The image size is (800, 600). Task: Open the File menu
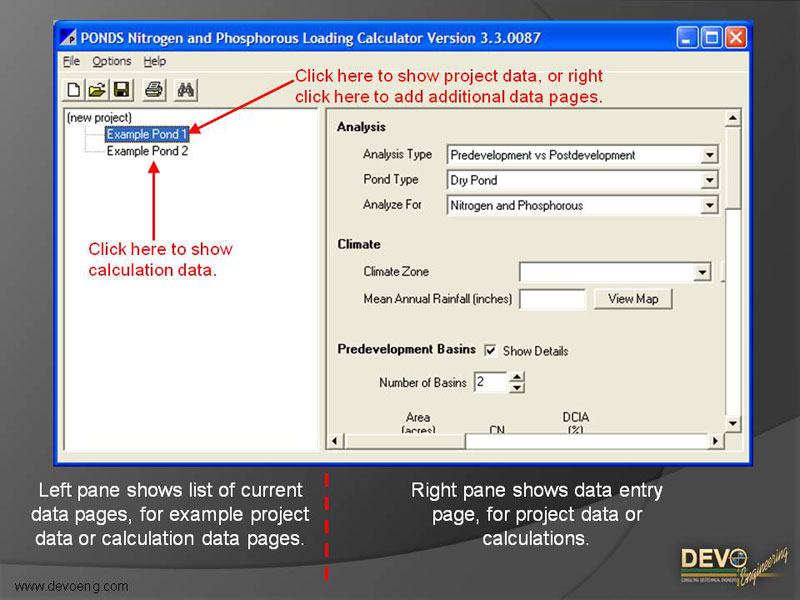[x=71, y=62]
